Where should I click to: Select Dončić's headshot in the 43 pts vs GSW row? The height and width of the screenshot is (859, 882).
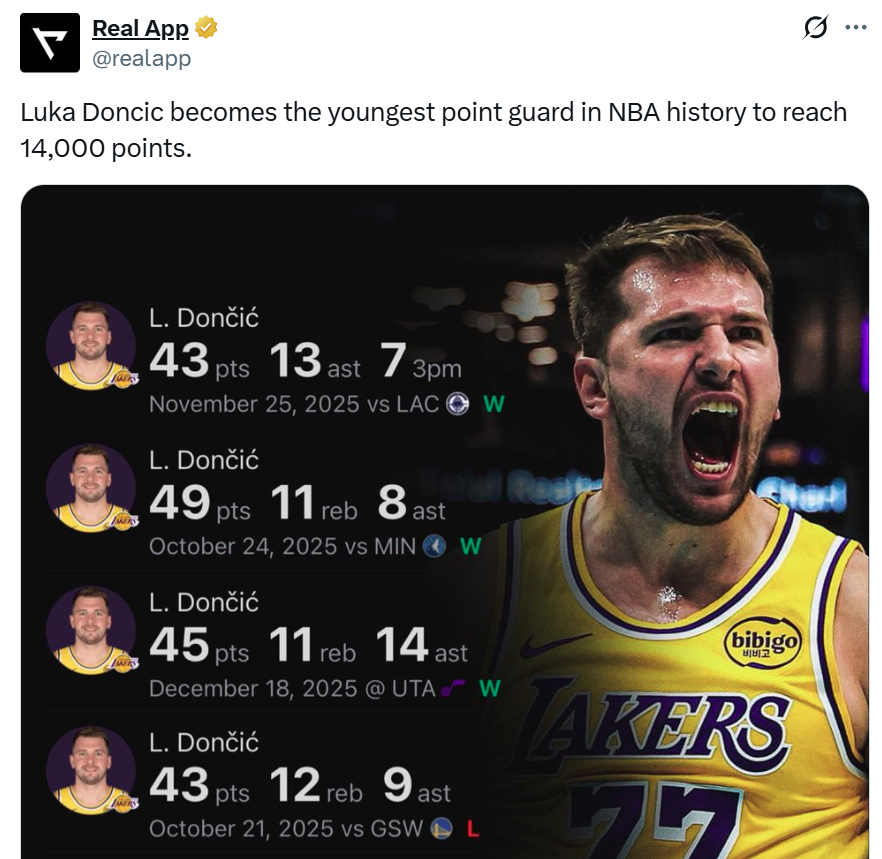pos(91,771)
